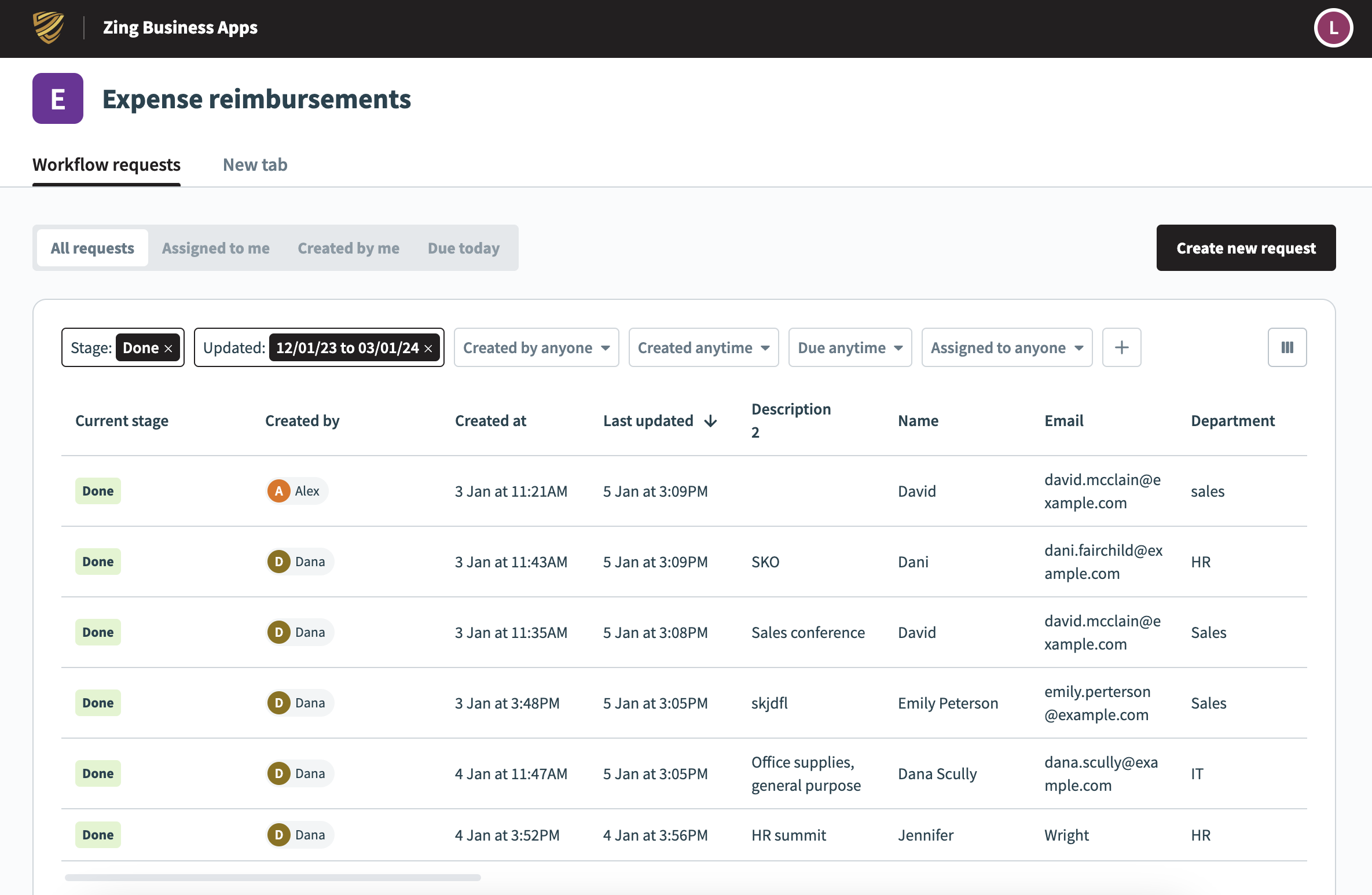Viewport: 1372px width, 895px height.
Task: Click the horizontal scrollbar below the table
Action: point(272,877)
